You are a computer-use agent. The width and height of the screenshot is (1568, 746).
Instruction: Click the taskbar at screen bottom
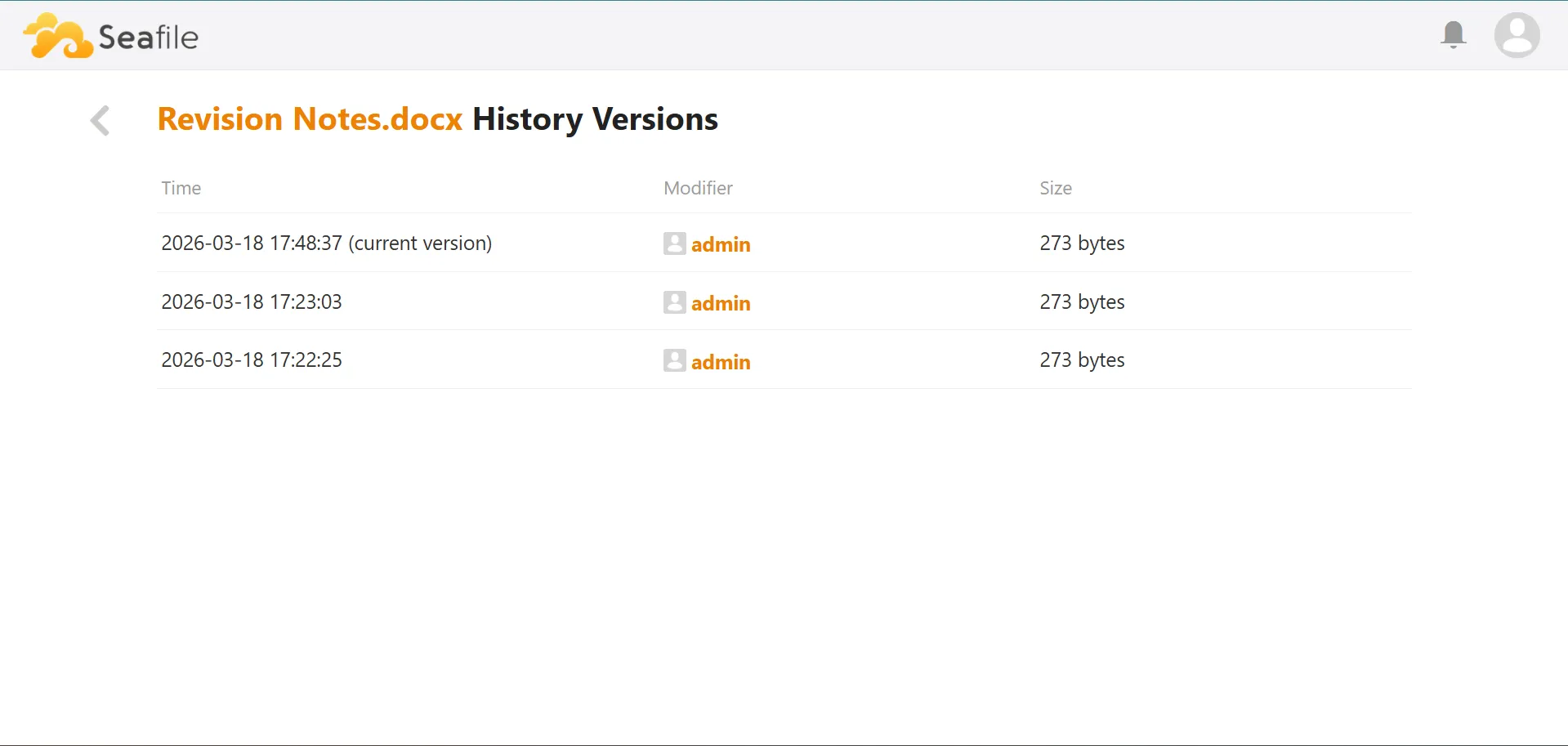784,742
